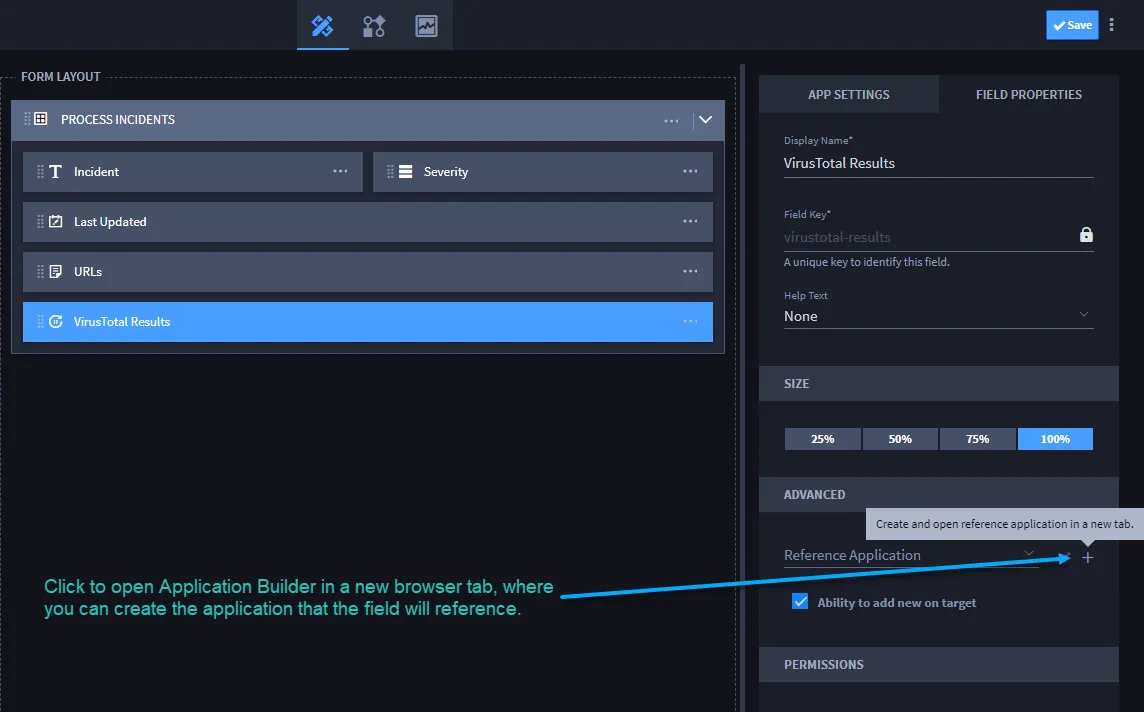Image resolution: width=1144 pixels, height=712 pixels.
Task: Click the URLs field drag handle
Action: pyautogui.click(x=40, y=271)
